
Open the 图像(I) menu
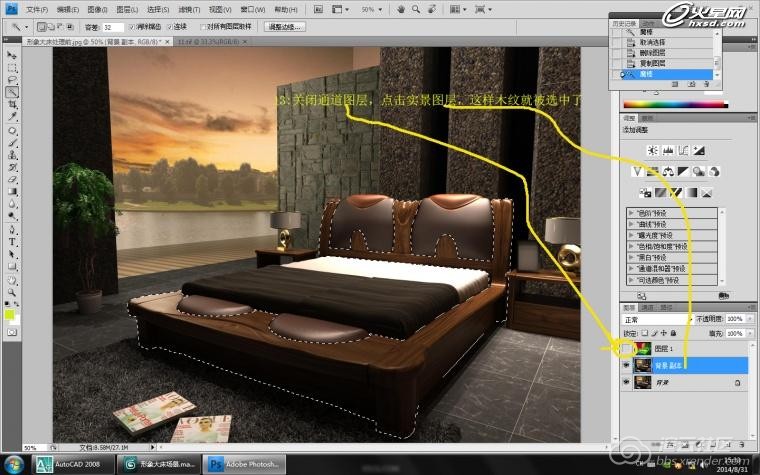tap(97, 9)
